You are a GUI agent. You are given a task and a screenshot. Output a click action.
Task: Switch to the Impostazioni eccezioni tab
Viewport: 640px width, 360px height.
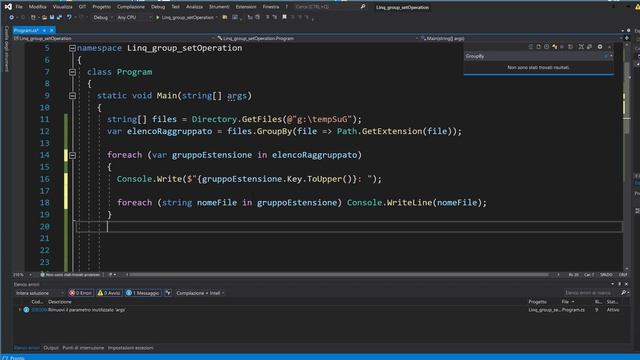click(131, 348)
